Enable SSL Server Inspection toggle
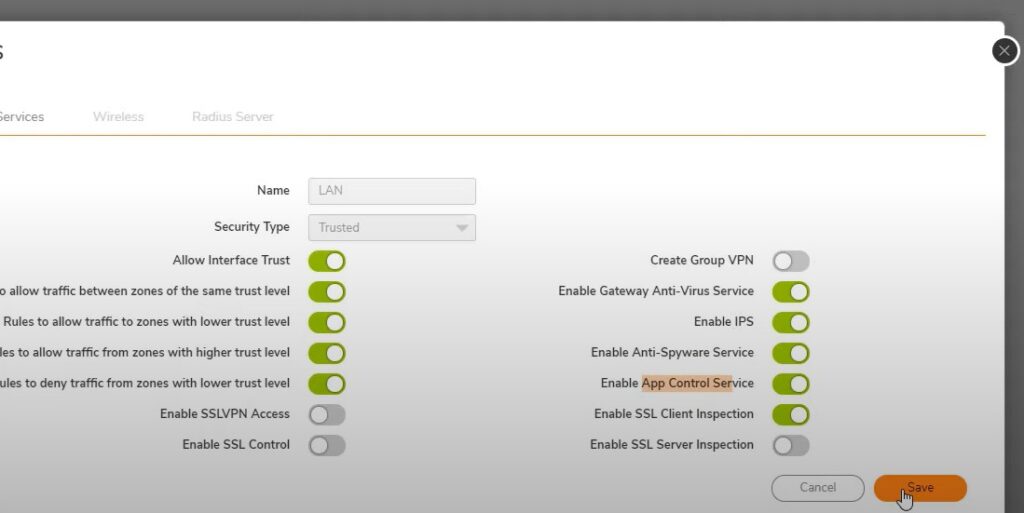Viewport: 1024px width, 513px height. click(790, 445)
